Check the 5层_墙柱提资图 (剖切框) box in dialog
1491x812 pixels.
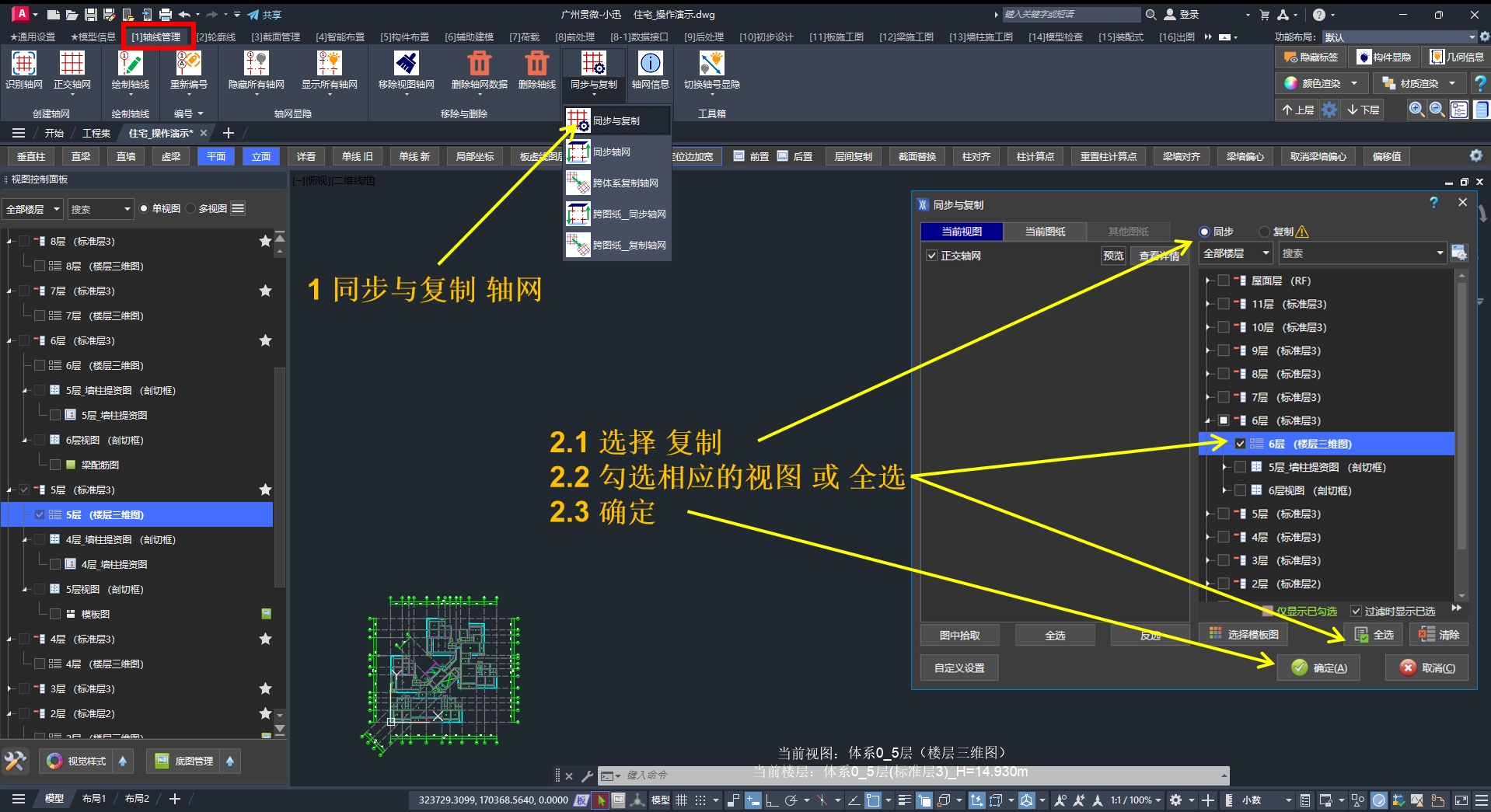pyautogui.click(x=1241, y=467)
